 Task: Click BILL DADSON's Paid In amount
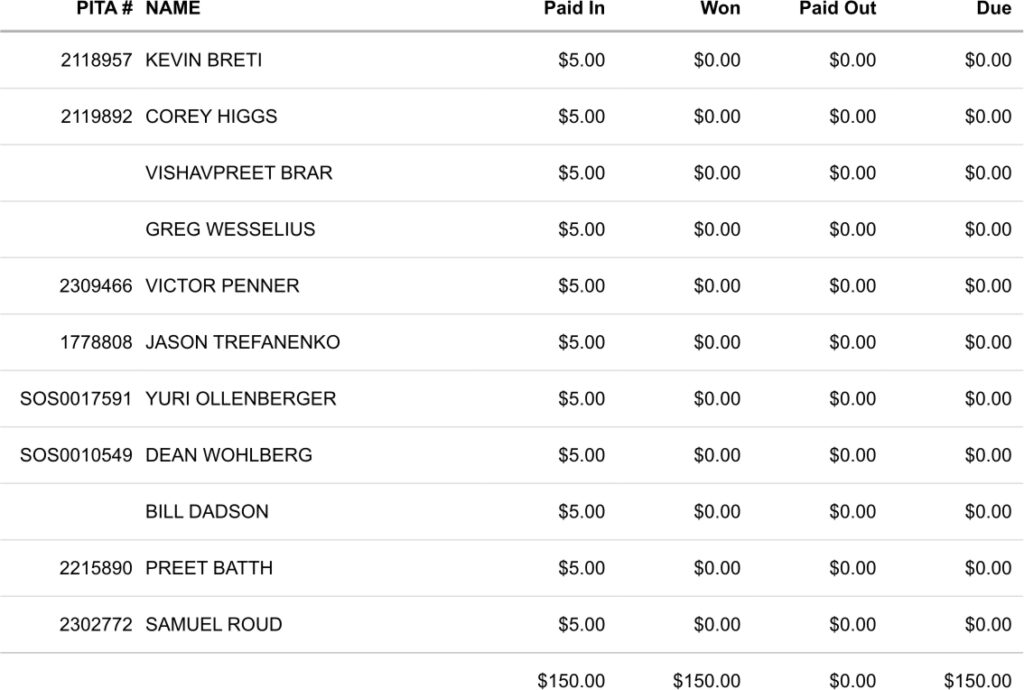click(x=581, y=512)
